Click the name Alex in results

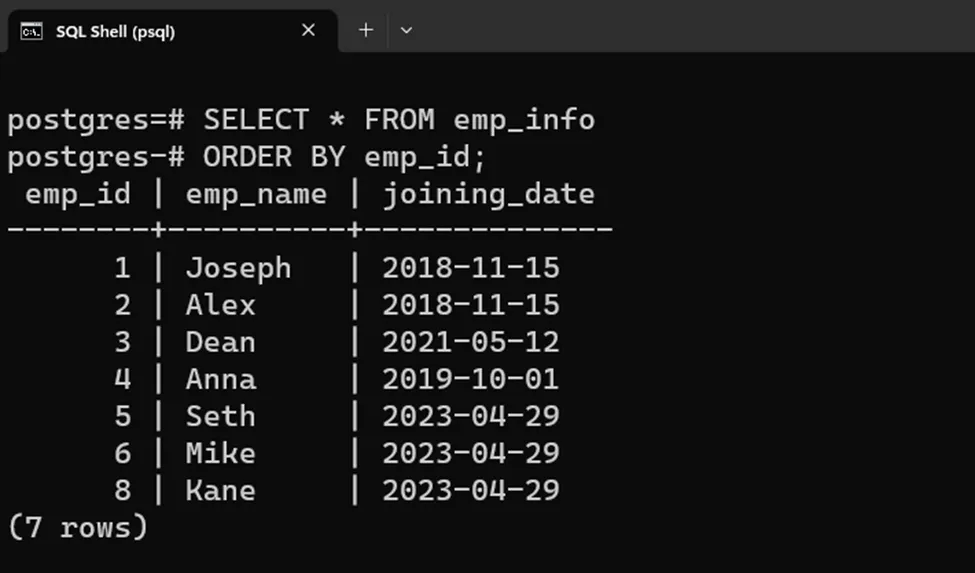(220, 305)
